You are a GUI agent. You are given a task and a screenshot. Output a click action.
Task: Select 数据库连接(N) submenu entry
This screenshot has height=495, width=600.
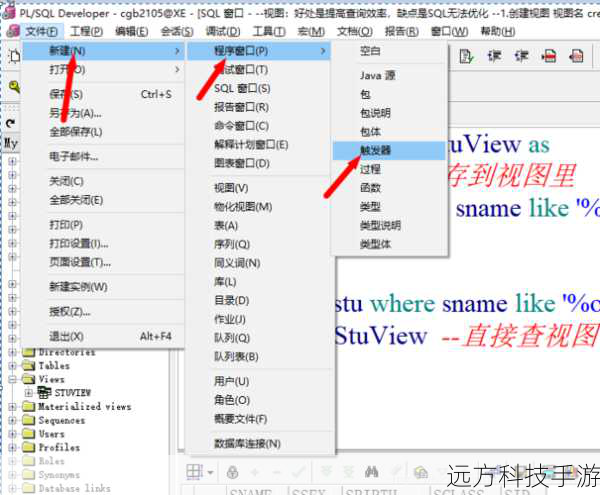pos(259,444)
